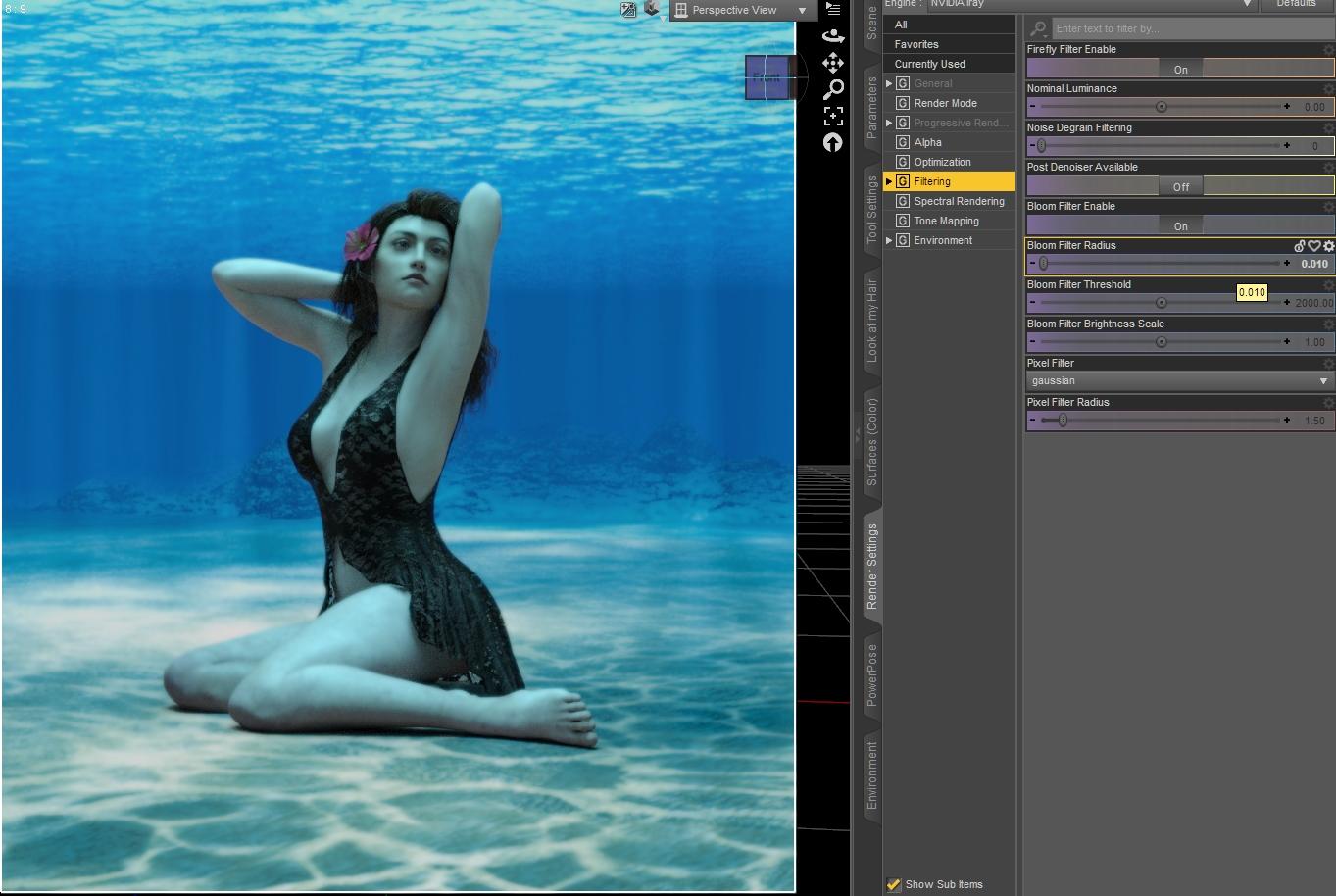Click the G icon beside Tone Mapping
1336x896 pixels.
click(x=903, y=221)
